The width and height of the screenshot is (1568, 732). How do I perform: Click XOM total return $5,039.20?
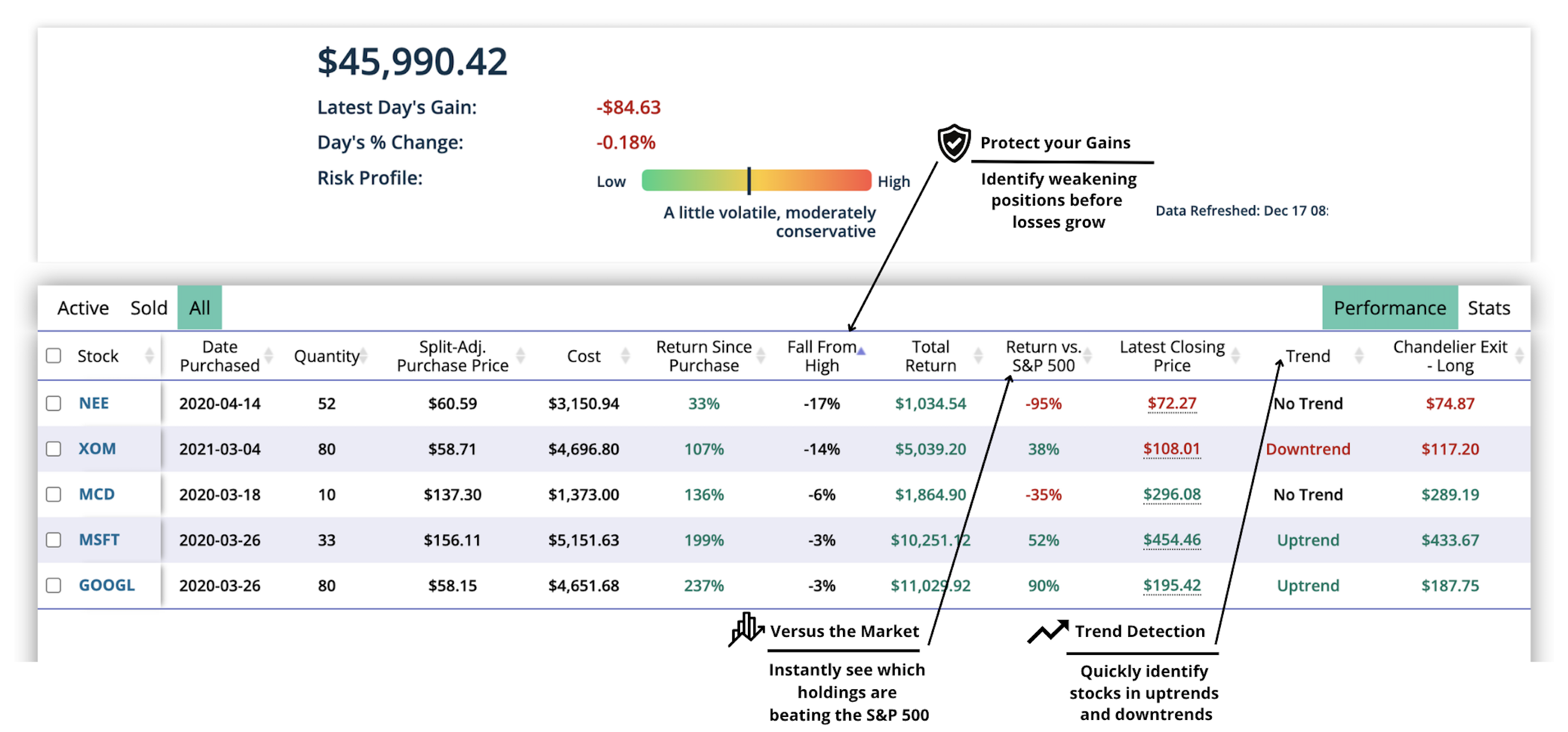click(930, 450)
